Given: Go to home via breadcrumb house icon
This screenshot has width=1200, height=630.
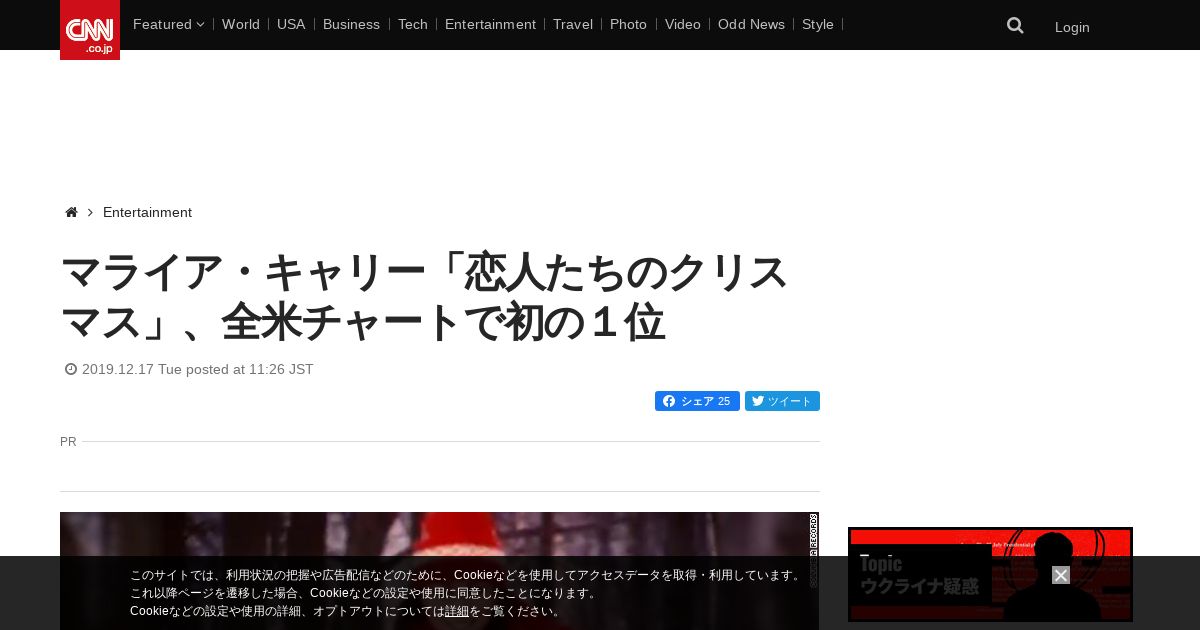Looking at the screenshot, I should coord(71,213).
